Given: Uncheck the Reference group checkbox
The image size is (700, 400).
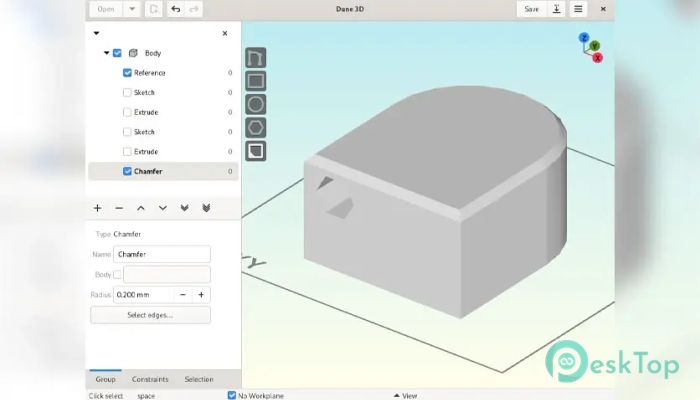Looking at the screenshot, I should coord(127,73).
